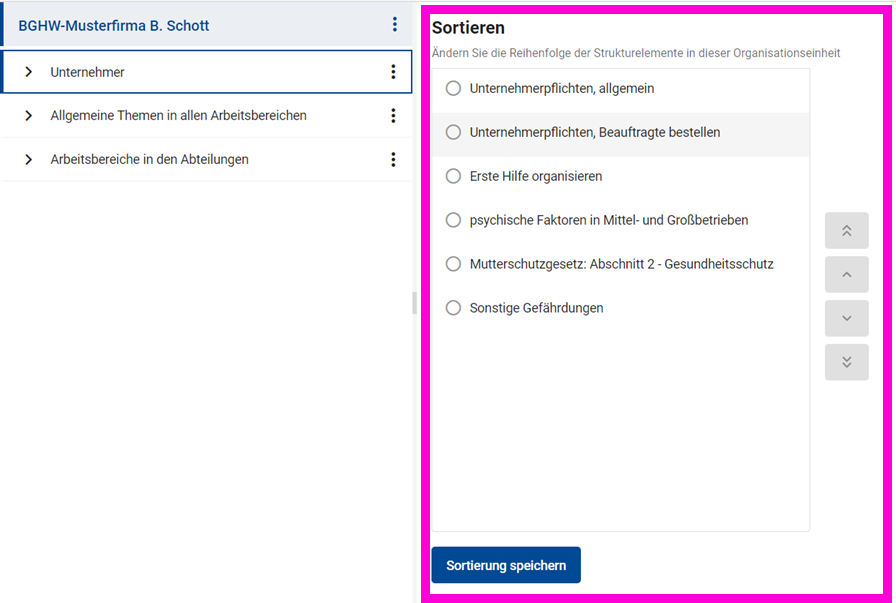Open options menu for Allgemeine Themen row

pos(393,116)
